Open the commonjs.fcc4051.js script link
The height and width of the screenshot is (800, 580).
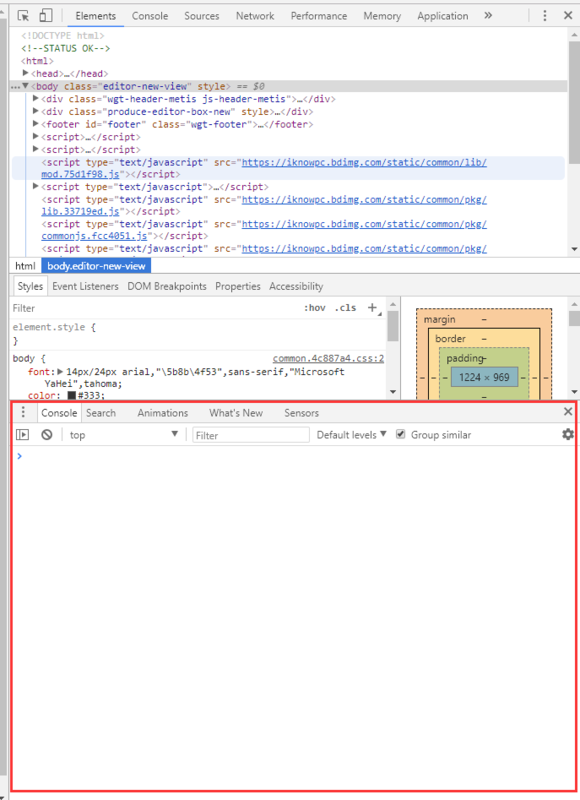coord(94,236)
